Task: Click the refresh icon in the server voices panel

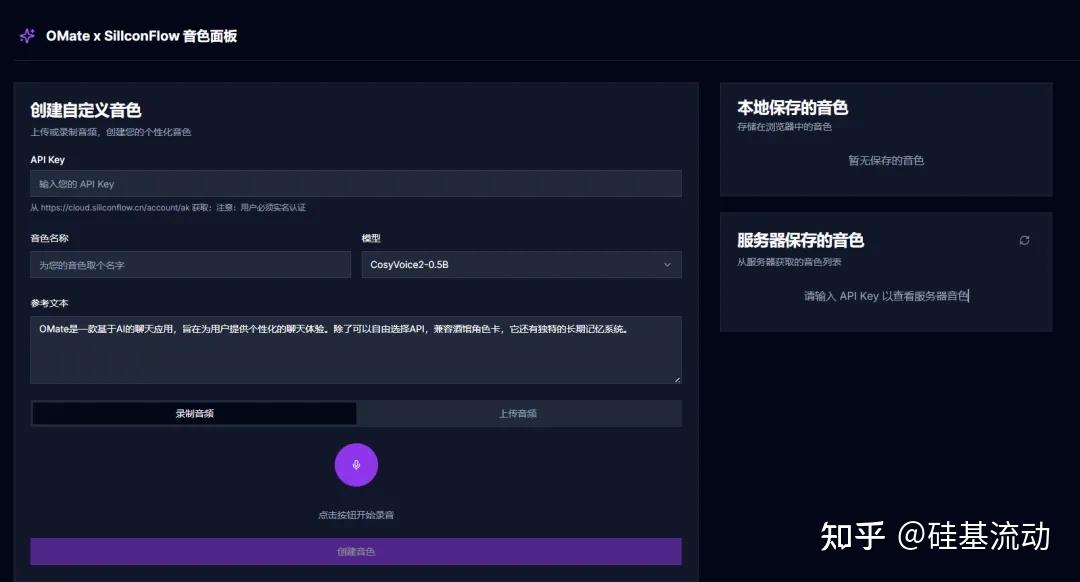Action: click(x=1024, y=240)
